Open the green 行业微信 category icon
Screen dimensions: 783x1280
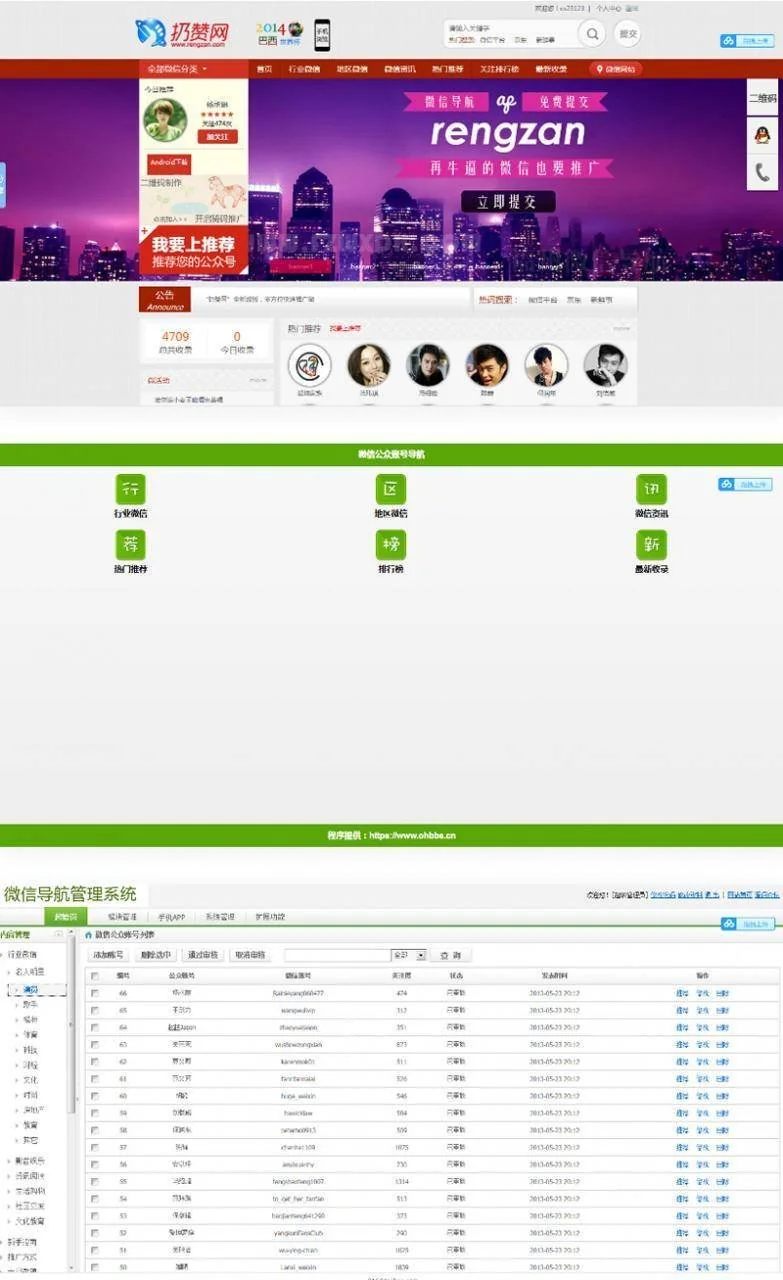click(x=131, y=489)
